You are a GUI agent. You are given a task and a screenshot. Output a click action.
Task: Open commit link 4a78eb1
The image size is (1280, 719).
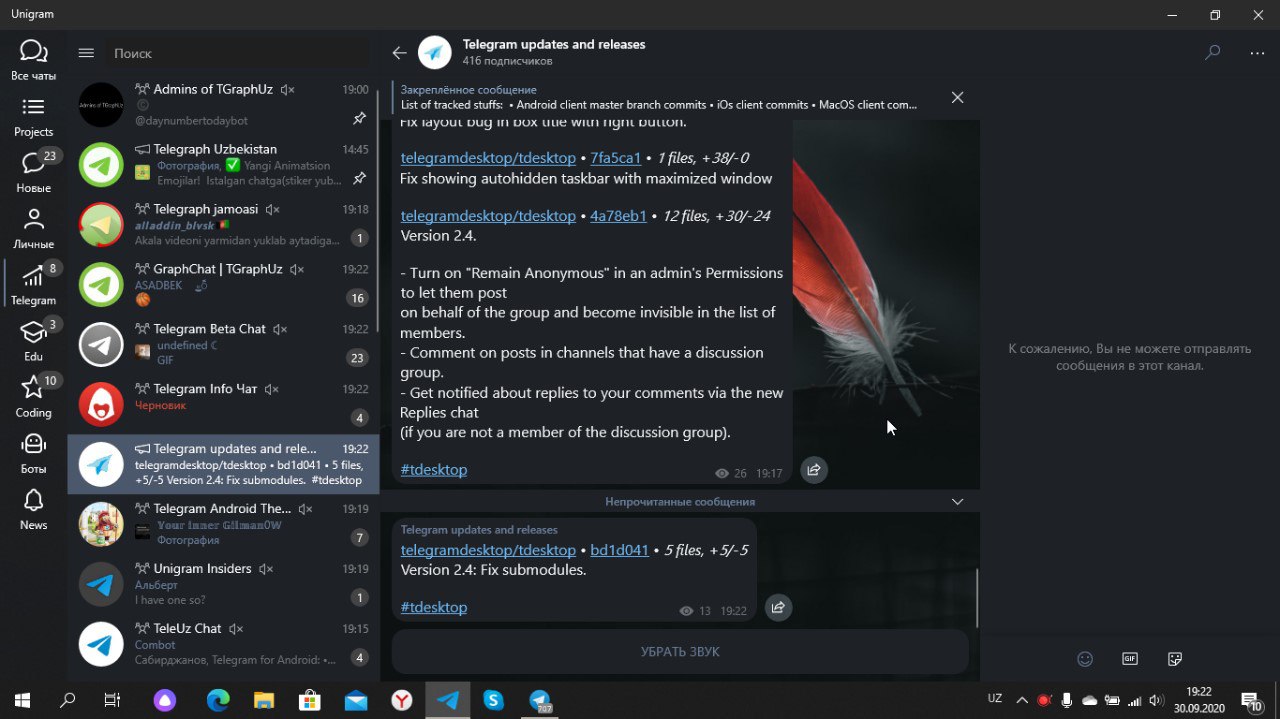(618, 216)
